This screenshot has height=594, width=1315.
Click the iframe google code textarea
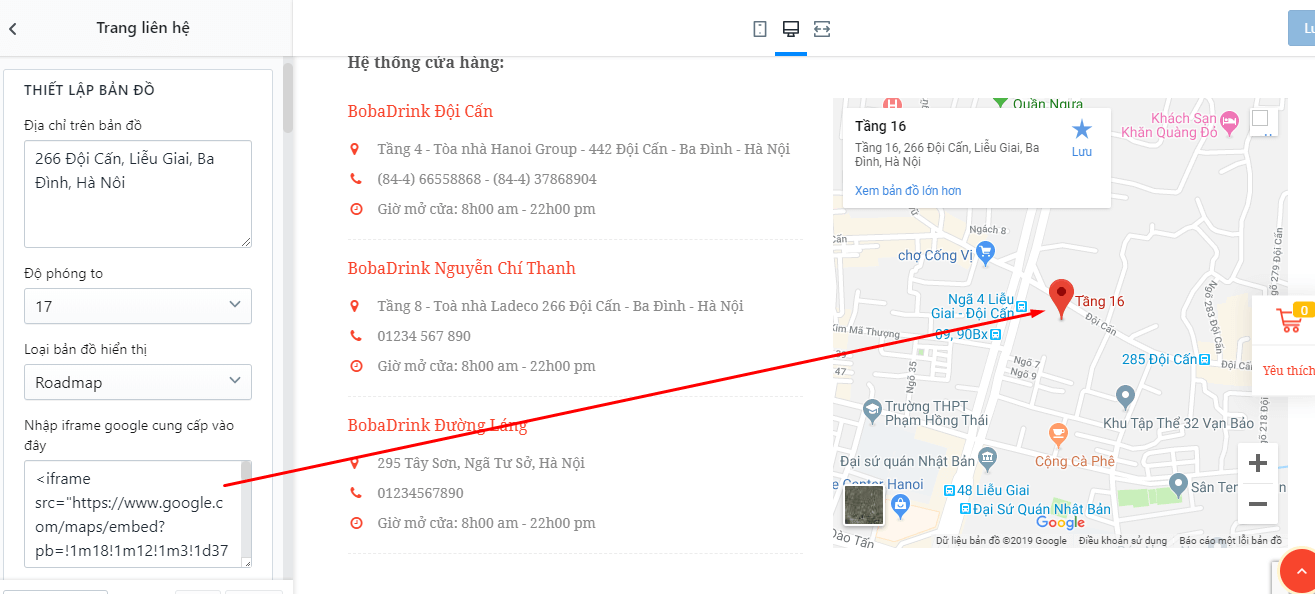coord(138,514)
